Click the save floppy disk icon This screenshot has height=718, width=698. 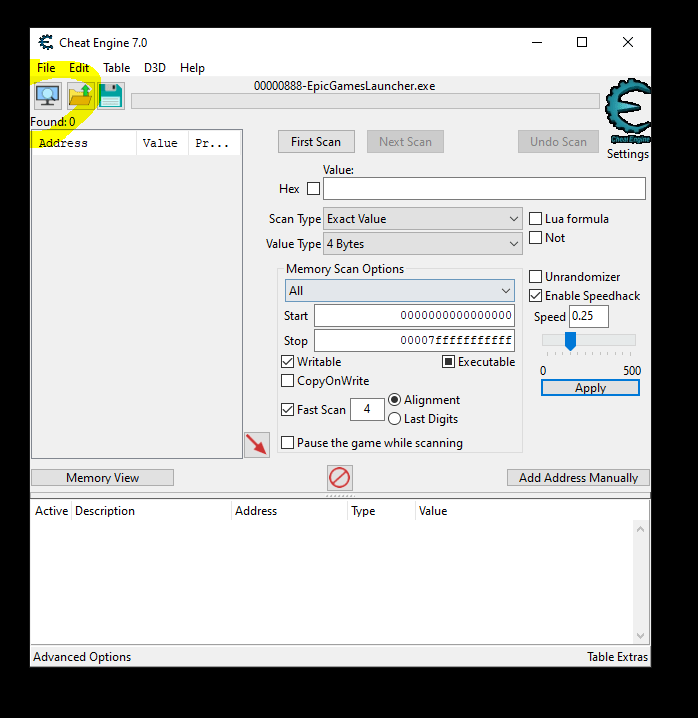[111, 96]
